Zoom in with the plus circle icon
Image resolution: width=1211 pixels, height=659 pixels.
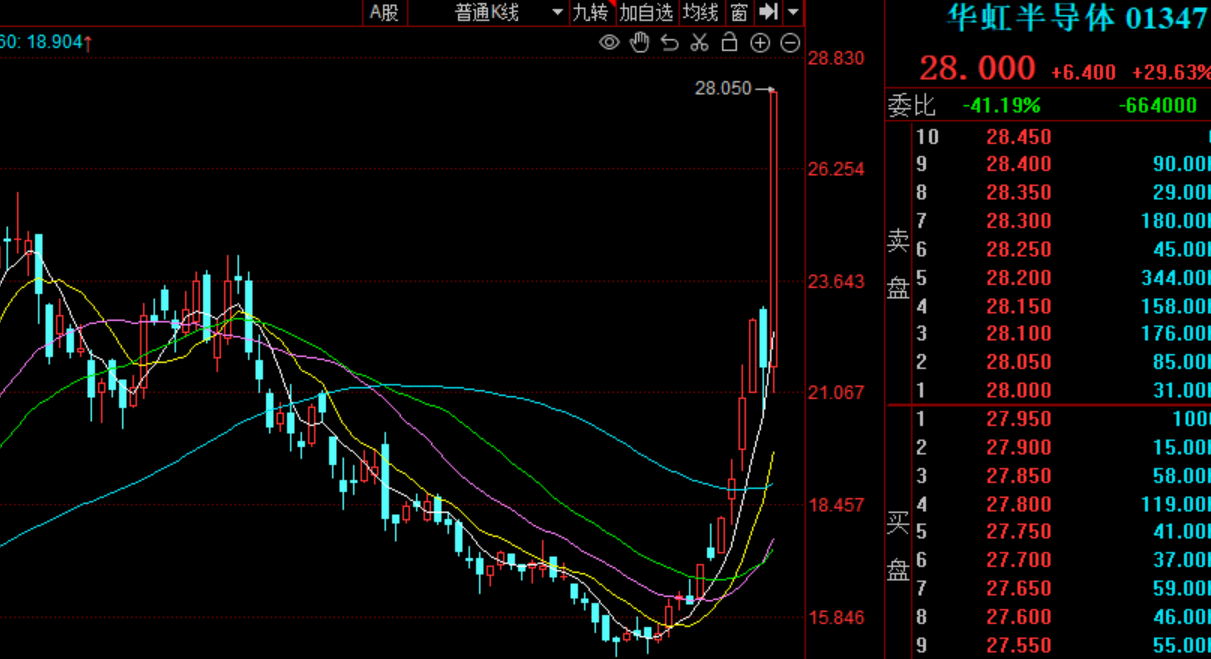tap(760, 42)
